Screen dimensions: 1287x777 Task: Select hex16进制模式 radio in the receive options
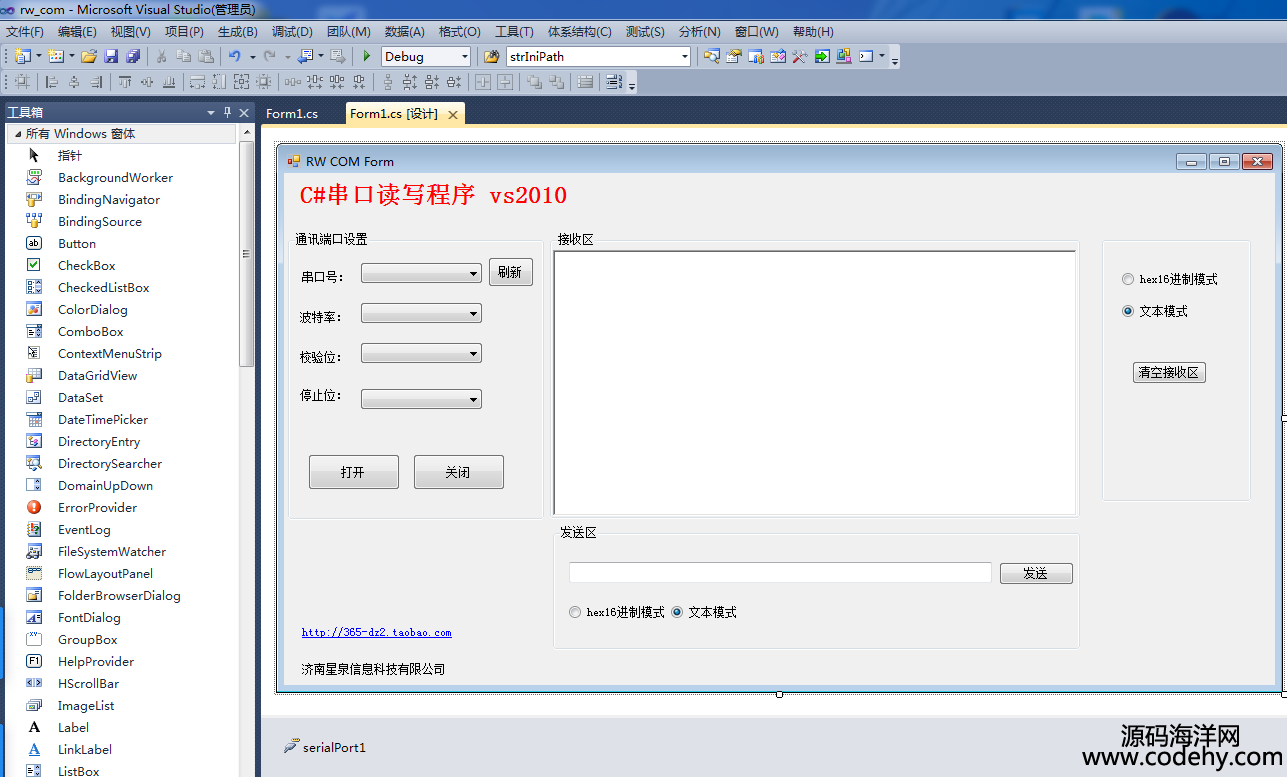pyautogui.click(x=1128, y=280)
